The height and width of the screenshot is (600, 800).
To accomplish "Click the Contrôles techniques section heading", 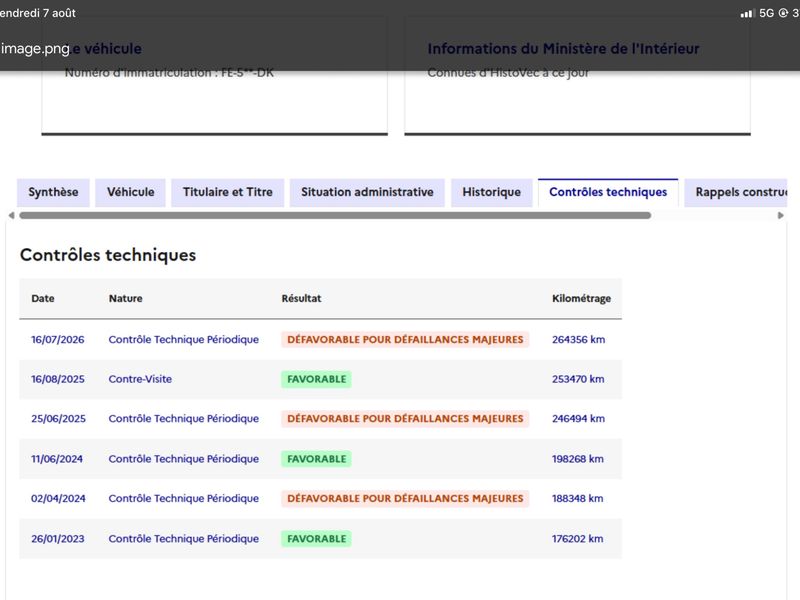I will (x=108, y=255).
